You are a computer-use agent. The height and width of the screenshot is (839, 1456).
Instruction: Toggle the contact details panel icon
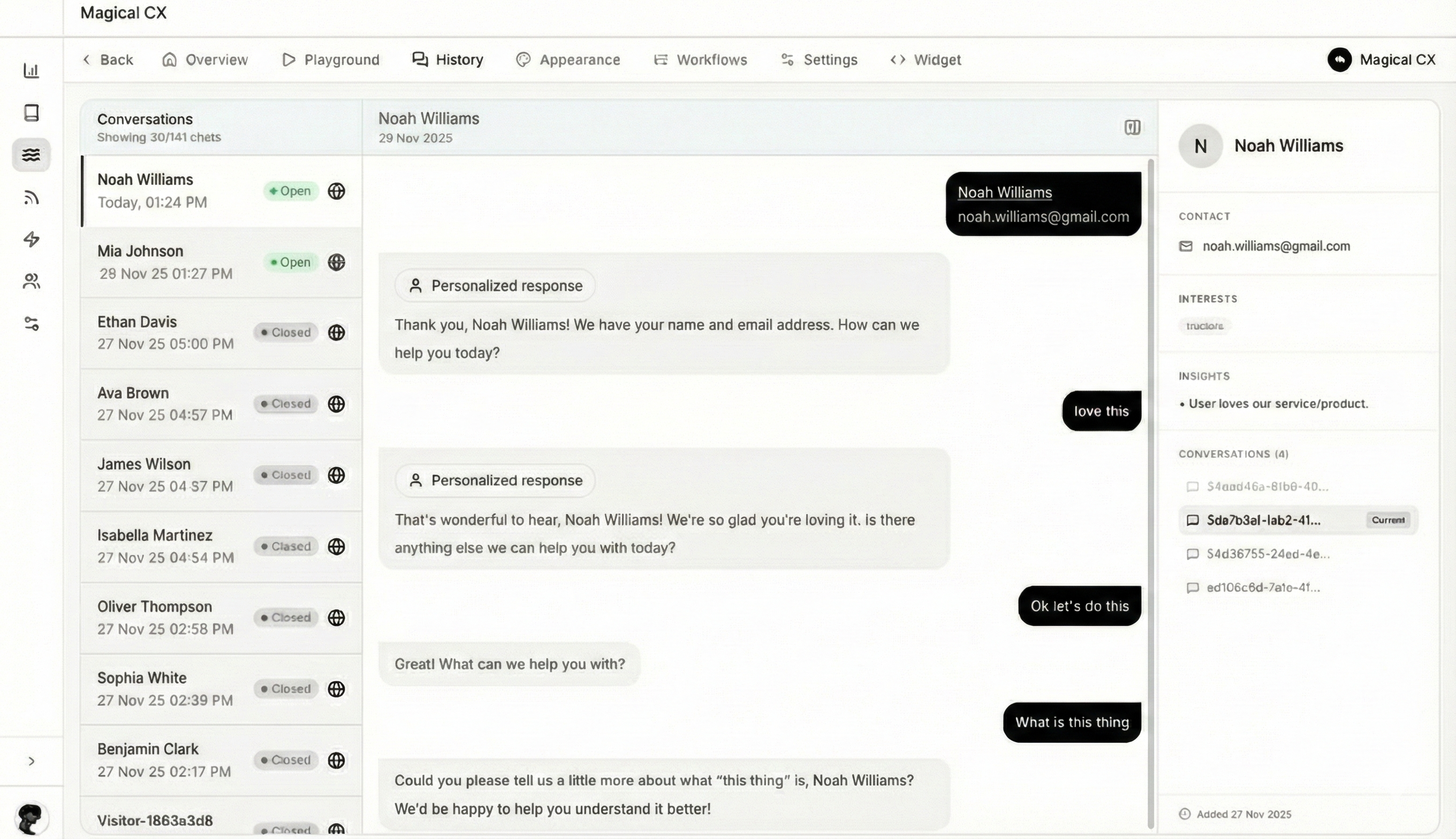tap(1132, 127)
